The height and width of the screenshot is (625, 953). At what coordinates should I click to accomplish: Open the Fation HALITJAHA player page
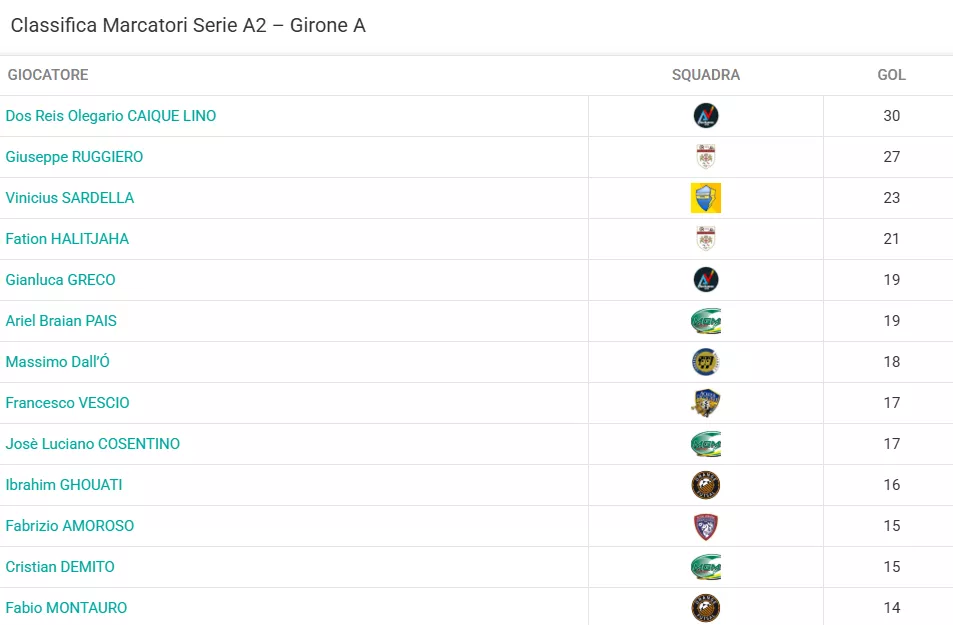pyautogui.click(x=67, y=239)
